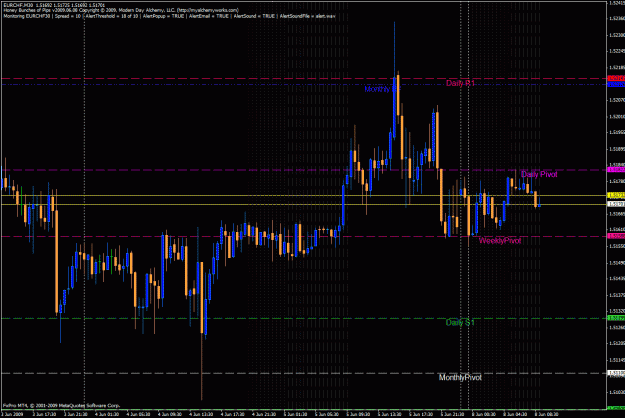Click the Daily R1 line label
Viewport: 625px width, 418px height.
click(460, 83)
